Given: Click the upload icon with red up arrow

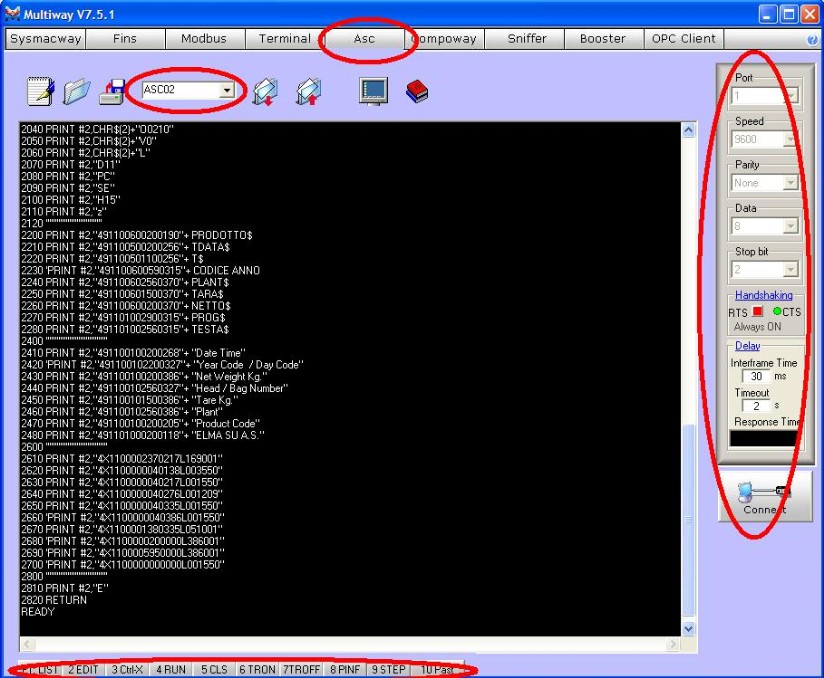Looking at the screenshot, I should click(308, 91).
